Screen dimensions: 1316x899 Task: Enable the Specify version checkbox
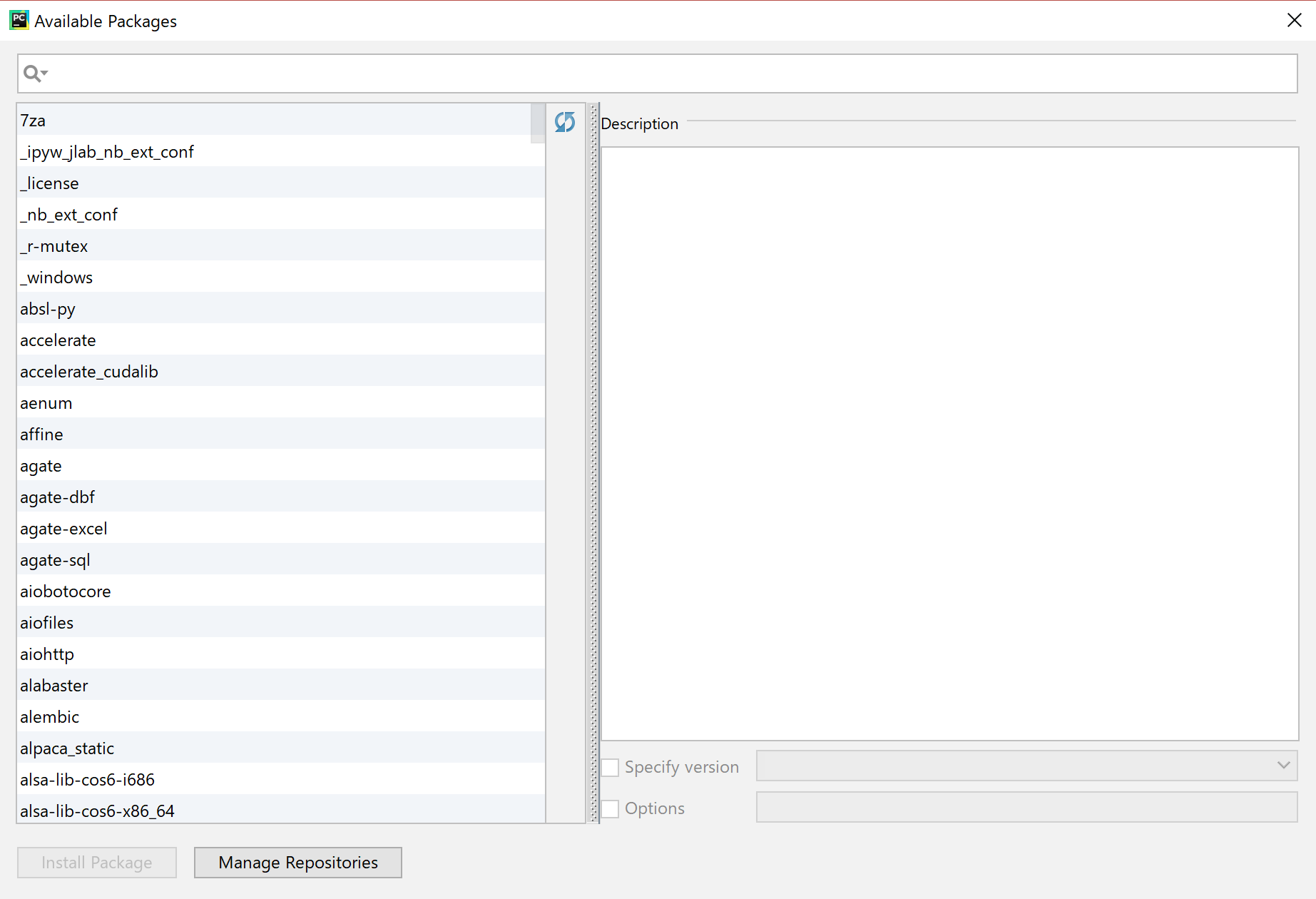pyautogui.click(x=610, y=766)
